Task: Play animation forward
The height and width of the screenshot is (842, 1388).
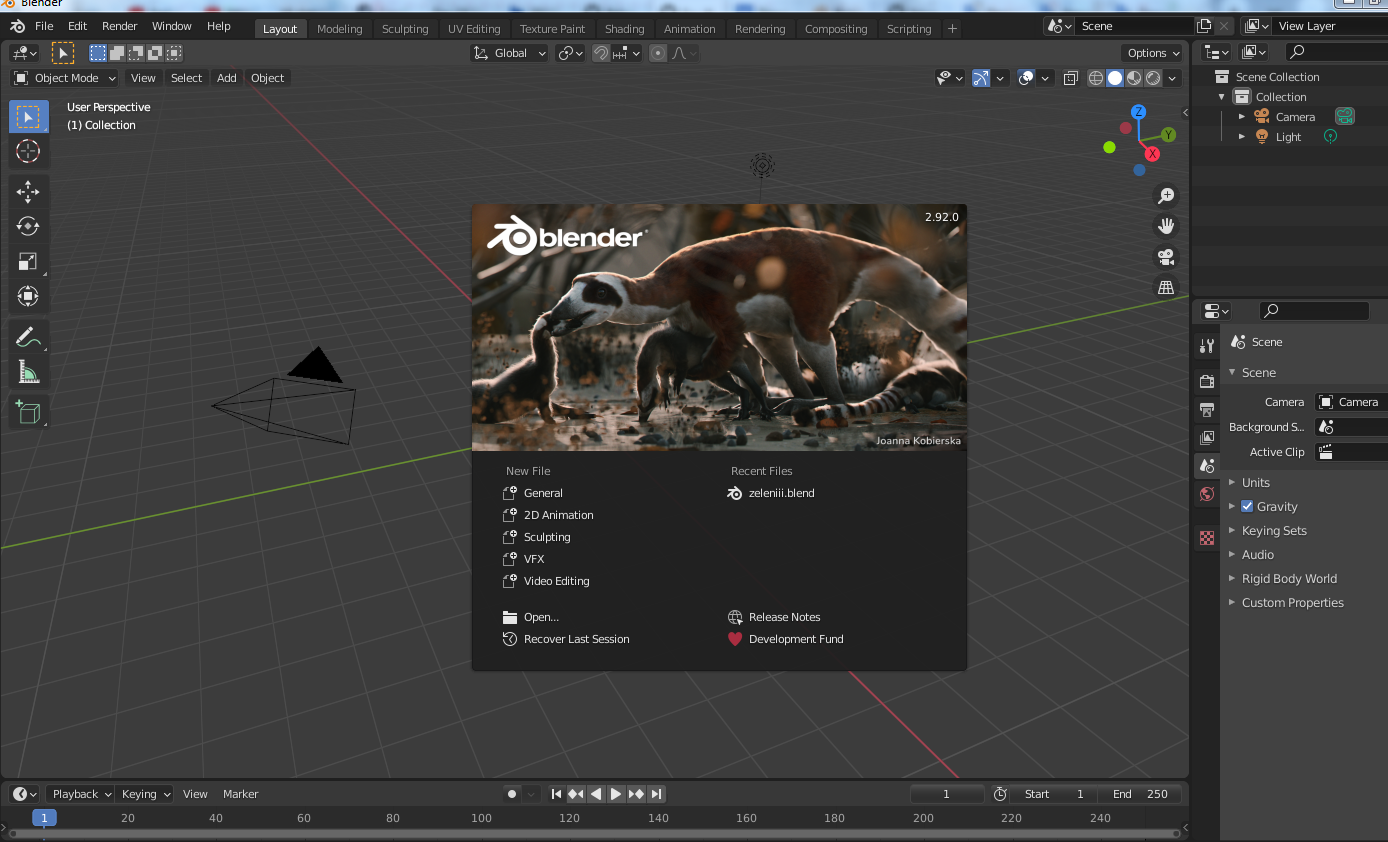Action: (616, 794)
